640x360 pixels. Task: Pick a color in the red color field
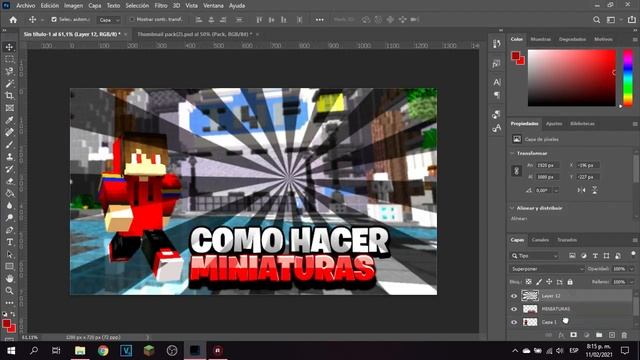[571, 78]
